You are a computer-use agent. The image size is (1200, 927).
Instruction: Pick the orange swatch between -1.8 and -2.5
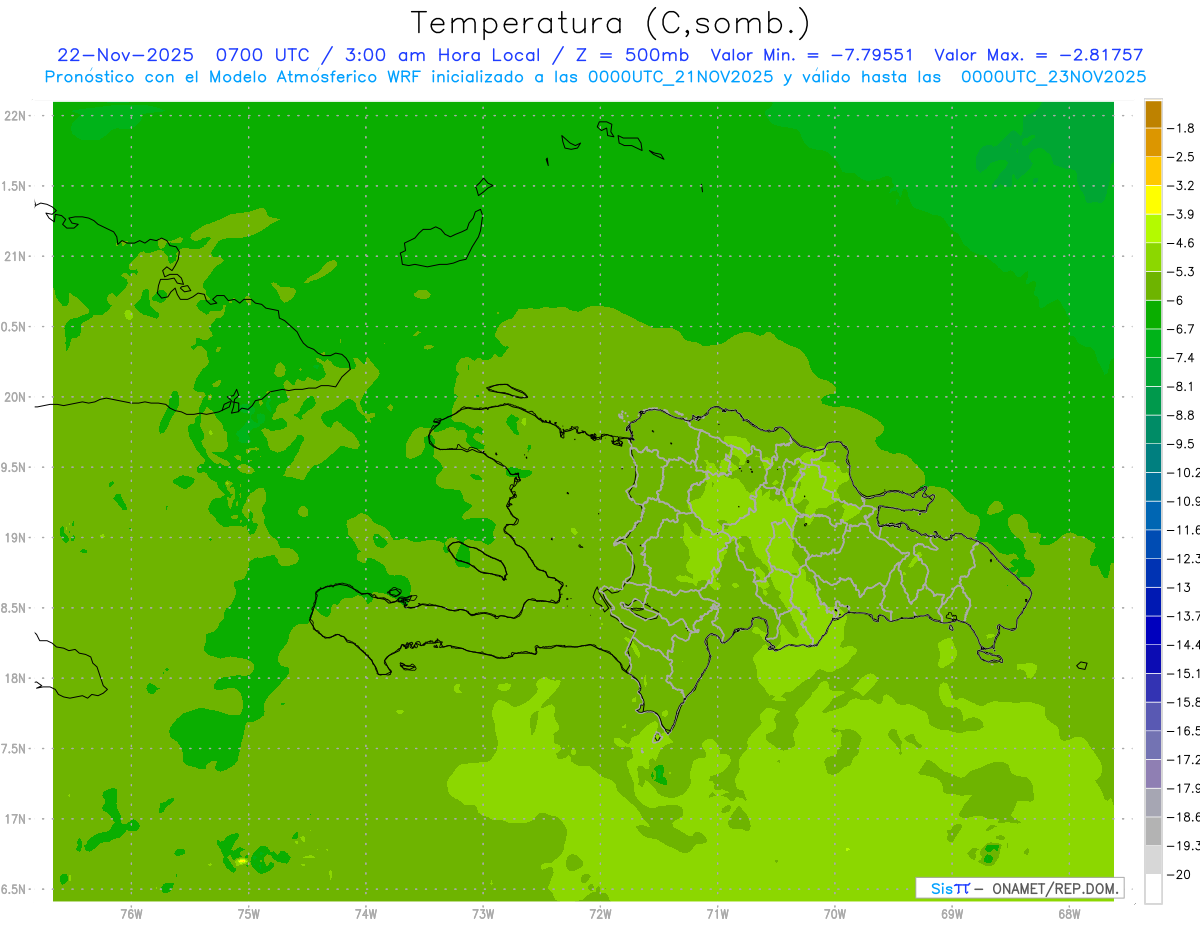(1153, 143)
